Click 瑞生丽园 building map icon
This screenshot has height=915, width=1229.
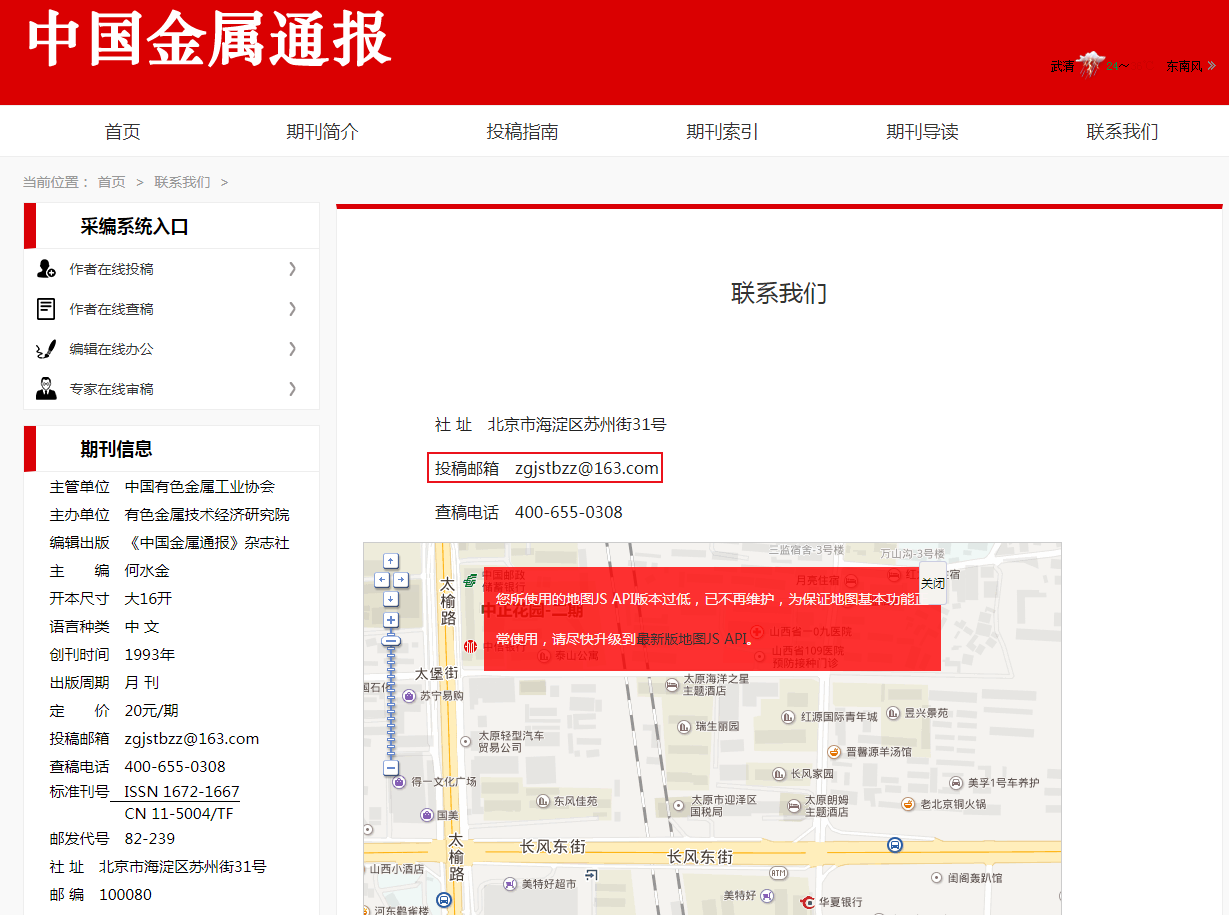(x=684, y=727)
